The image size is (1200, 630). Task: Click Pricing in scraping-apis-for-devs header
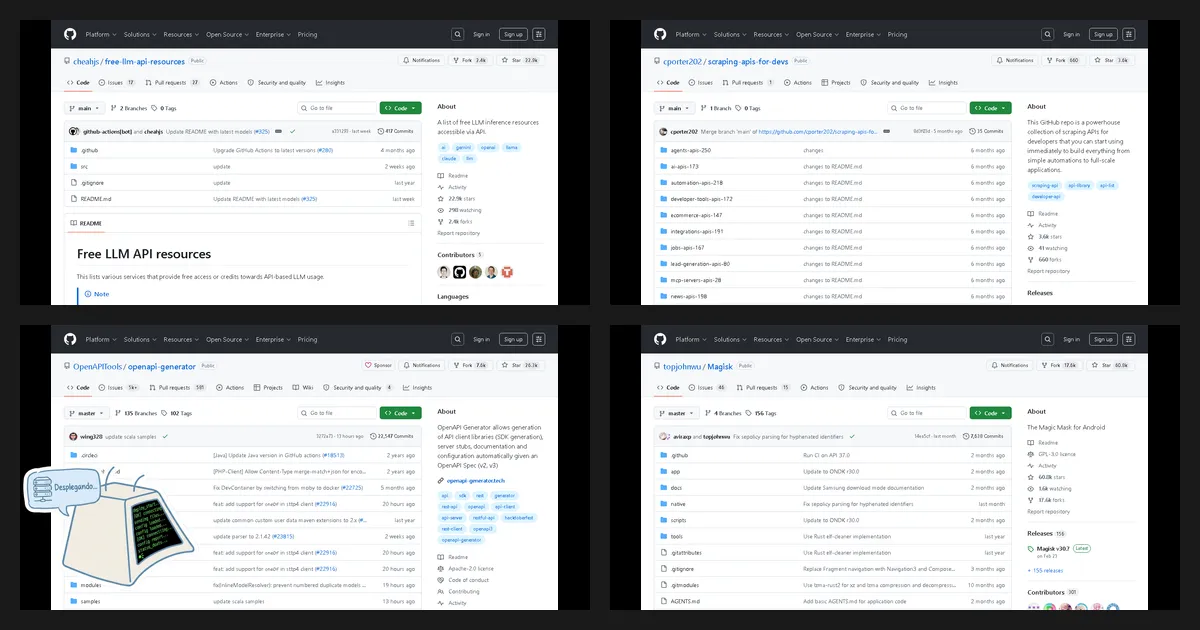(x=898, y=34)
